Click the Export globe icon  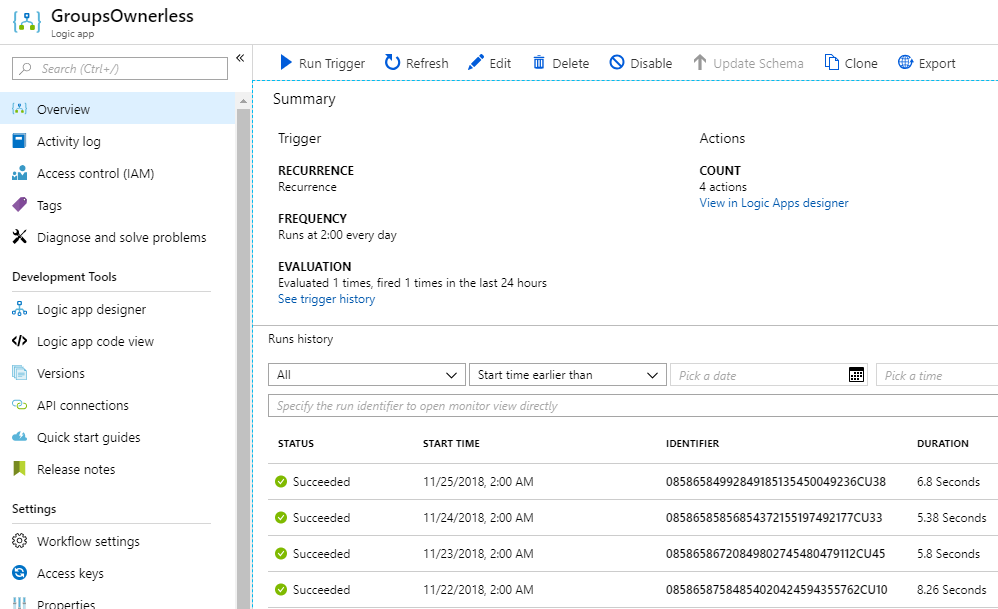point(906,63)
